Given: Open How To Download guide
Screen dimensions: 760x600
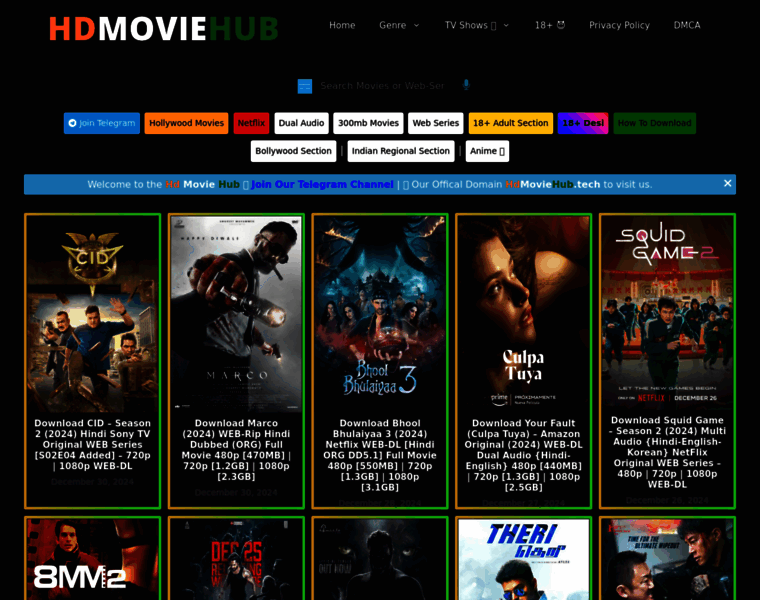Looking at the screenshot, I should pyautogui.click(x=654, y=123).
